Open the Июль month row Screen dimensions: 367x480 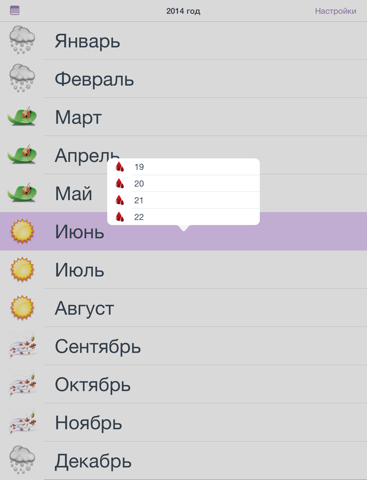183,269
